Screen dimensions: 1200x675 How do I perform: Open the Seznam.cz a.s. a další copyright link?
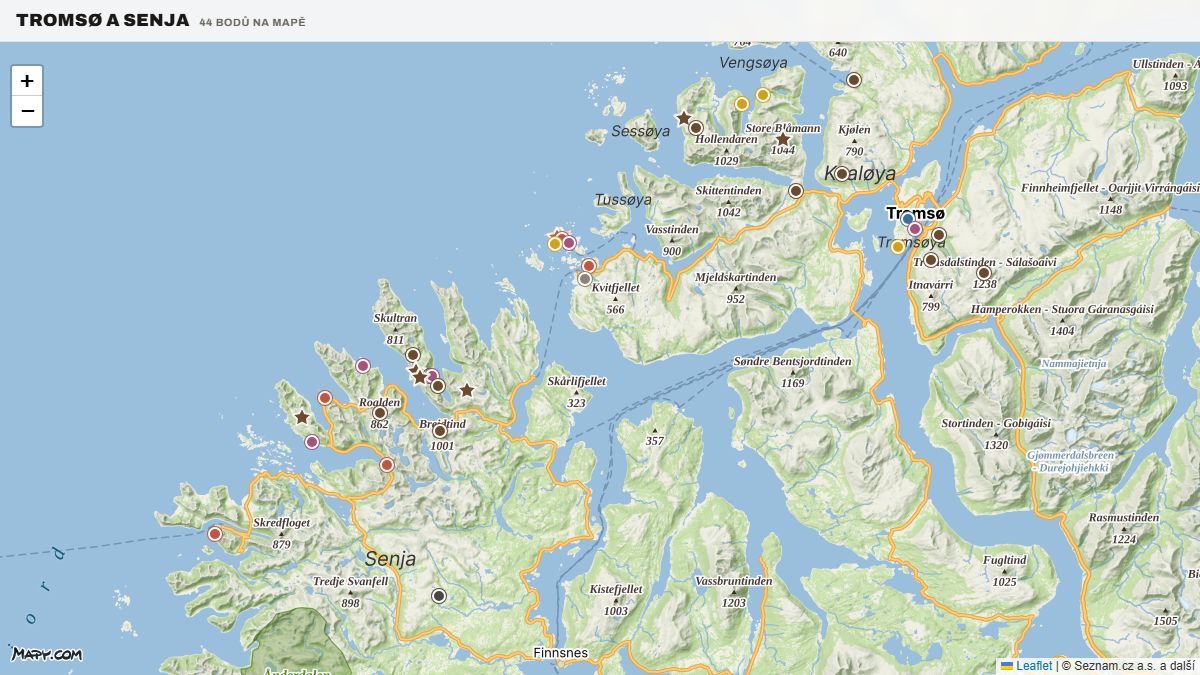(1134, 665)
